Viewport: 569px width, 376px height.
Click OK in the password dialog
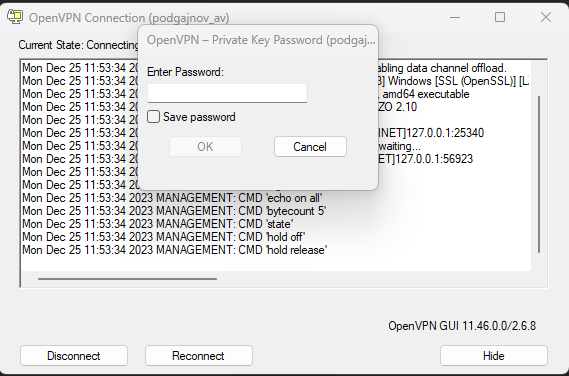[x=205, y=147]
